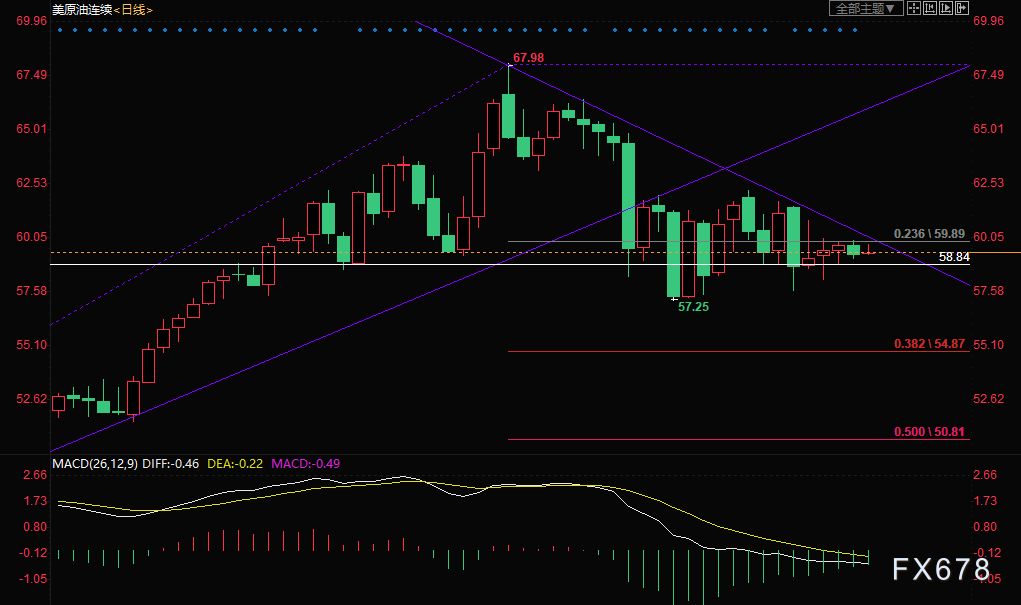
Task: Open the 全部主题 dropdown
Action: (866, 8)
